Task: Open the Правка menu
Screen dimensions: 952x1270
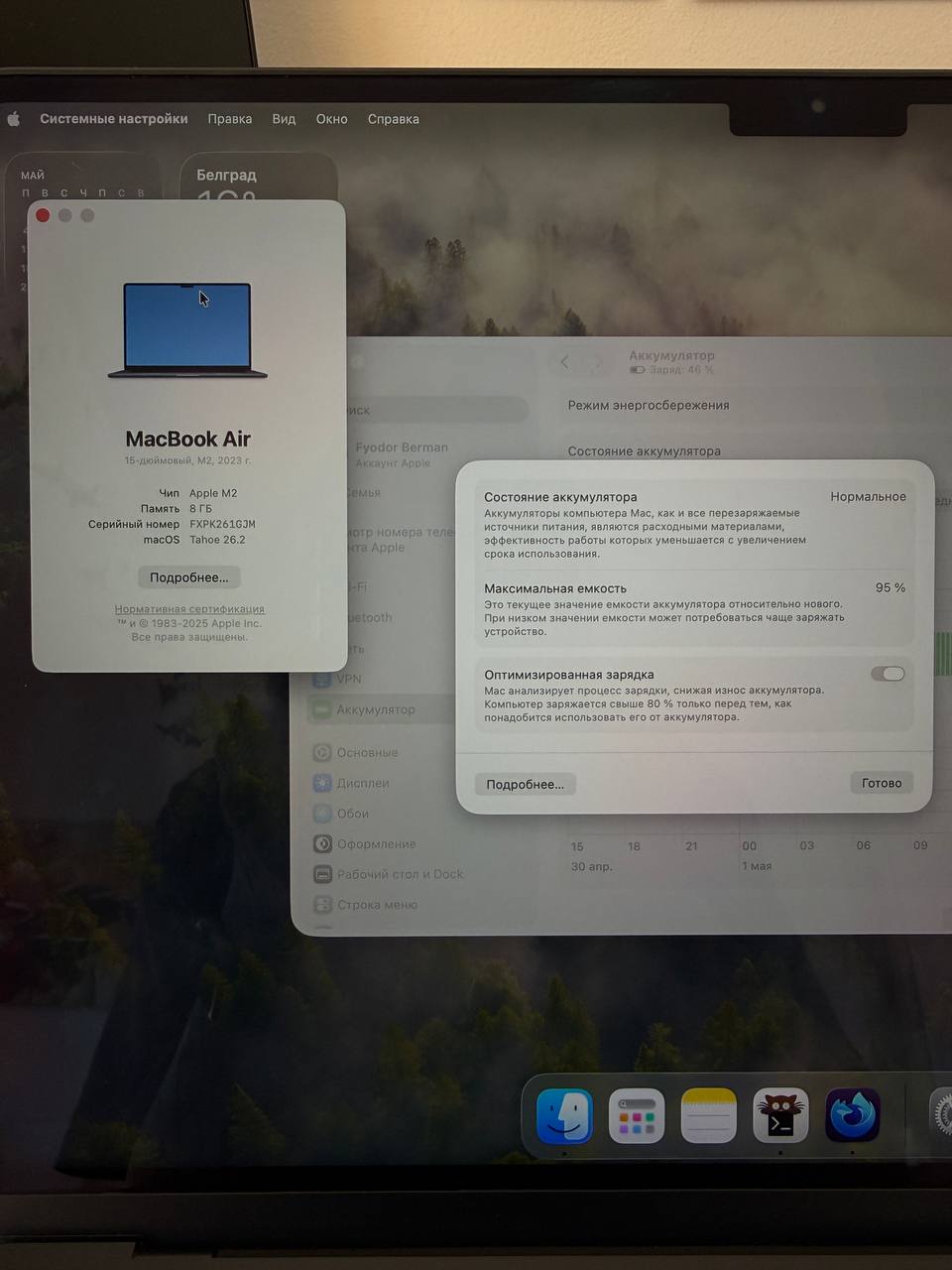Action: click(230, 119)
